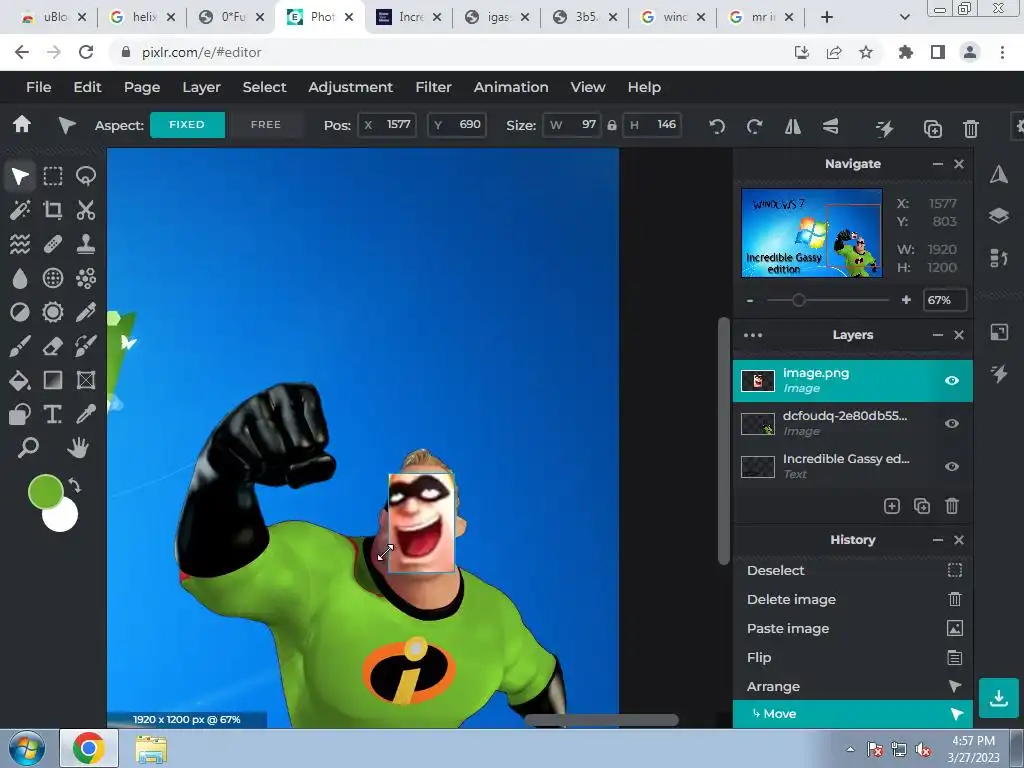
Task: Click the zoom percentage 67% field
Action: pyautogui.click(x=945, y=300)
